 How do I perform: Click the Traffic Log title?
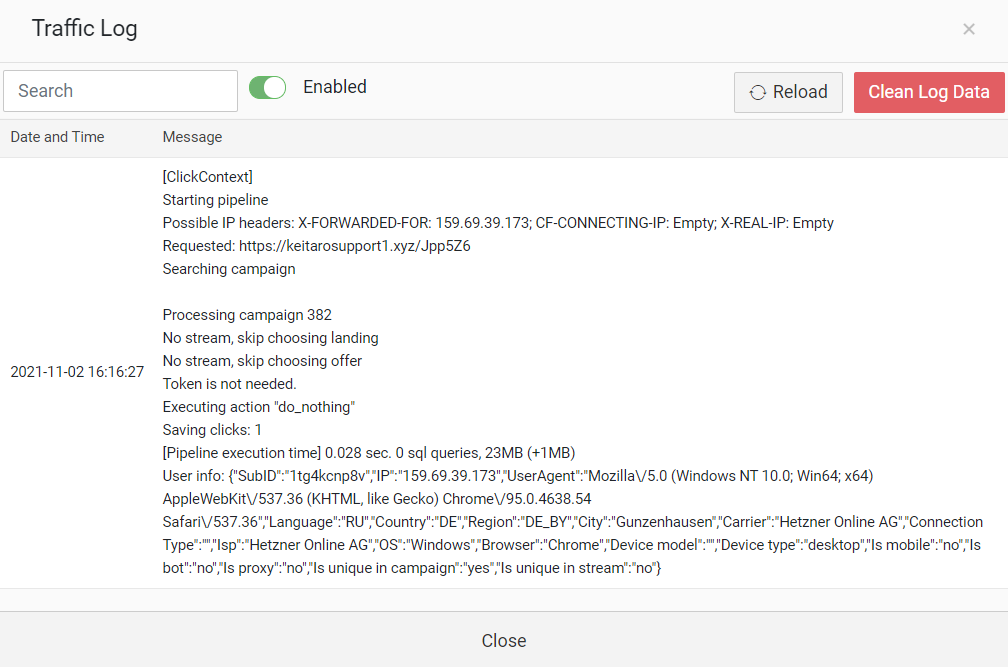pos(84,28)
